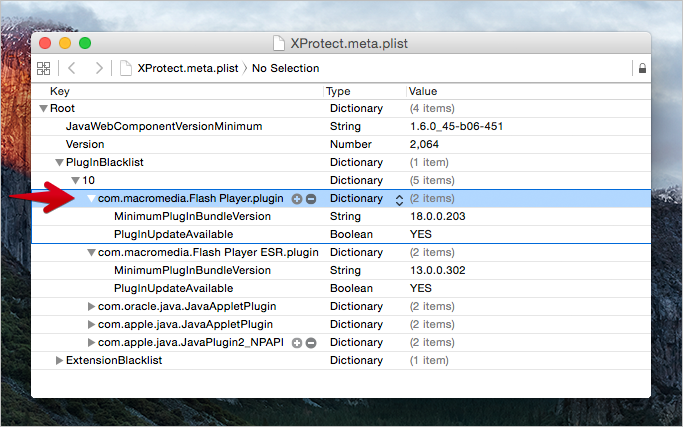Click XProtect.meta.plist in the jump bar
Screen dimensions: 683x427
188,68
